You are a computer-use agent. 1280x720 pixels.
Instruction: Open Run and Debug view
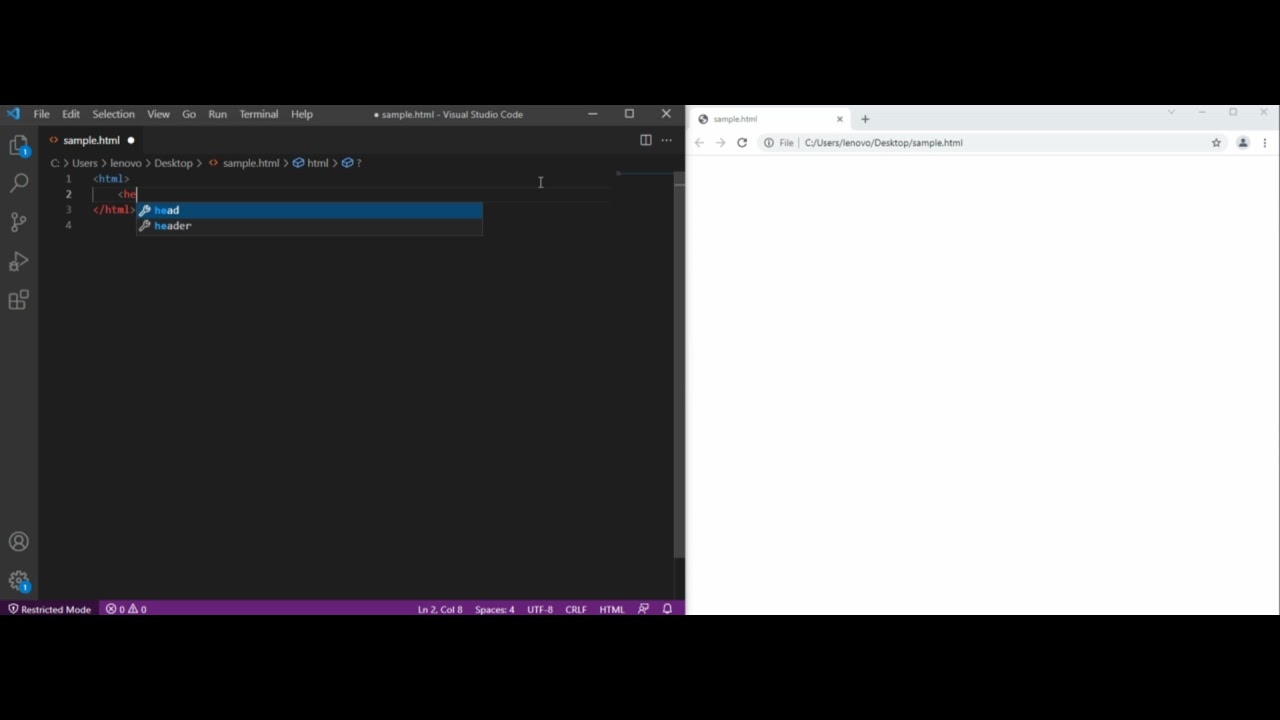tap(18, 262)
